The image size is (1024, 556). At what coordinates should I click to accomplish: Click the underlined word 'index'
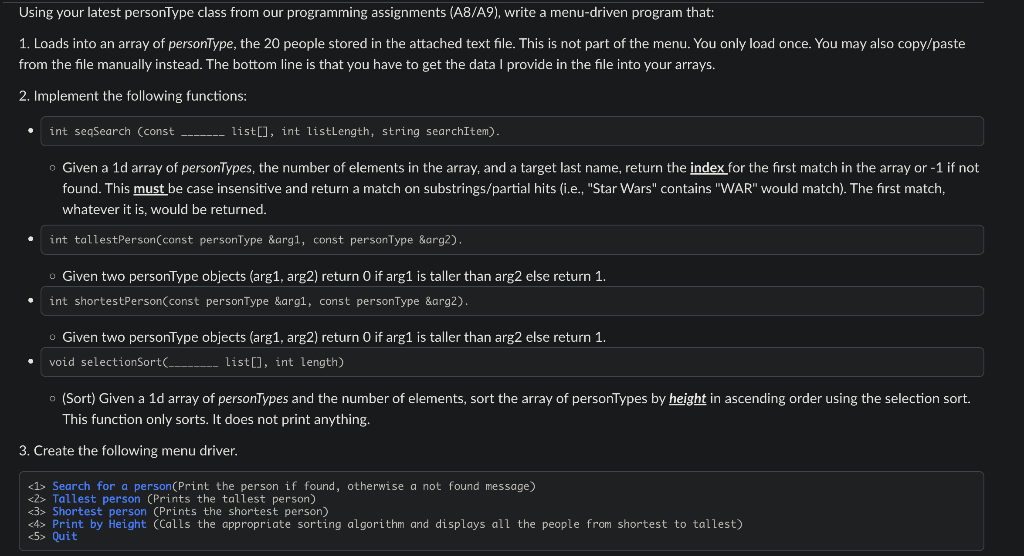tap(707, 167)
